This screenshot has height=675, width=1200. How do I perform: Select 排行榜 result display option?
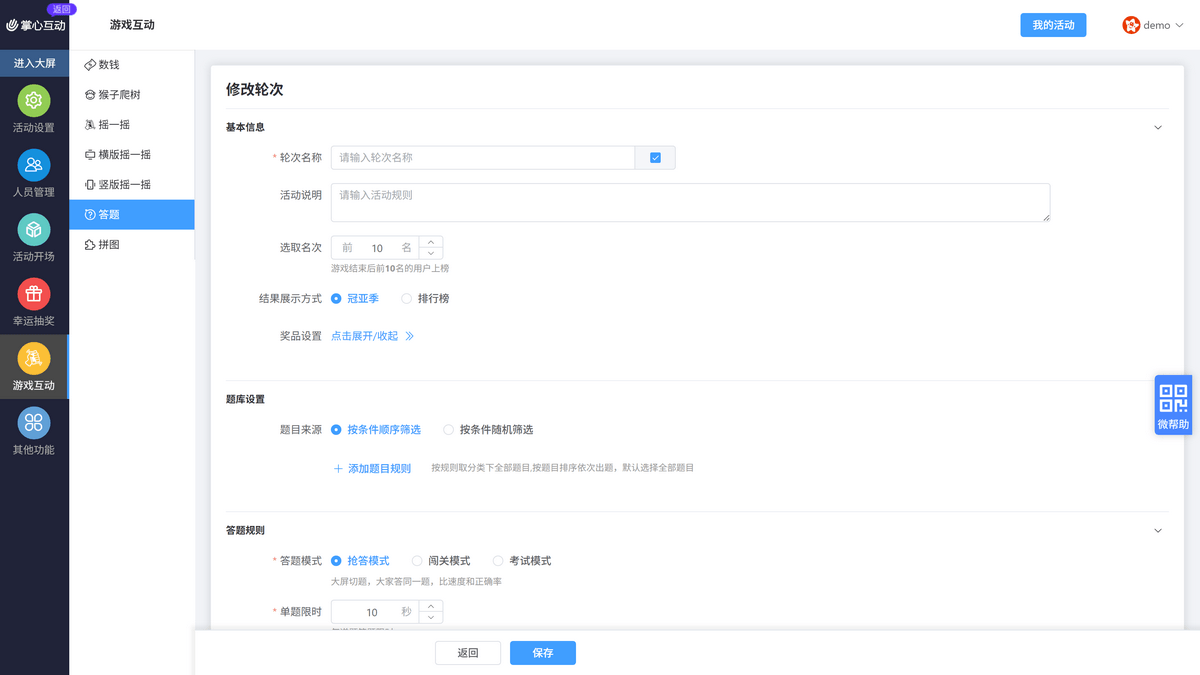pos(425,298)
